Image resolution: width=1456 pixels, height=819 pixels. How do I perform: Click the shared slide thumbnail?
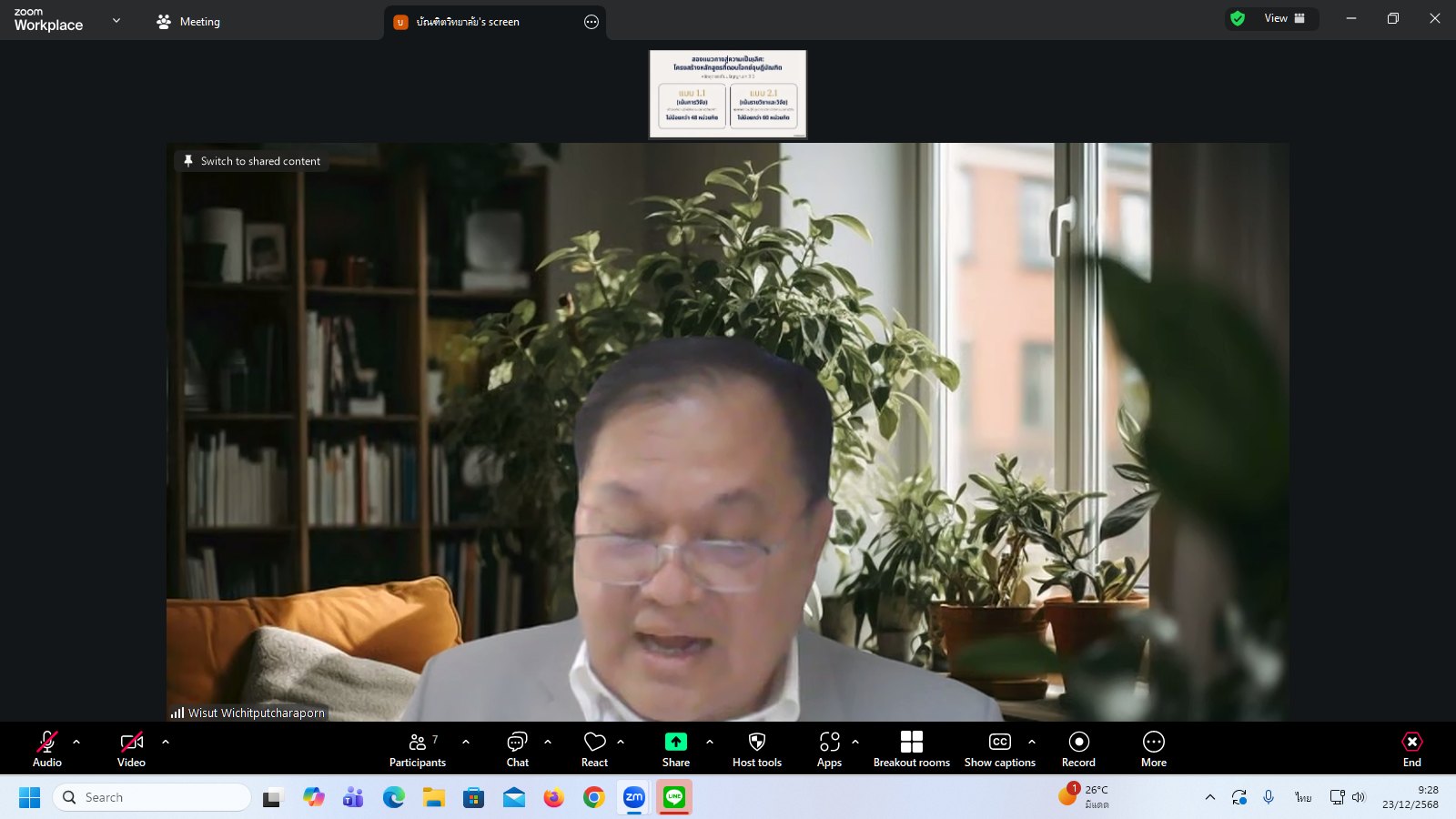coord(727,94)
